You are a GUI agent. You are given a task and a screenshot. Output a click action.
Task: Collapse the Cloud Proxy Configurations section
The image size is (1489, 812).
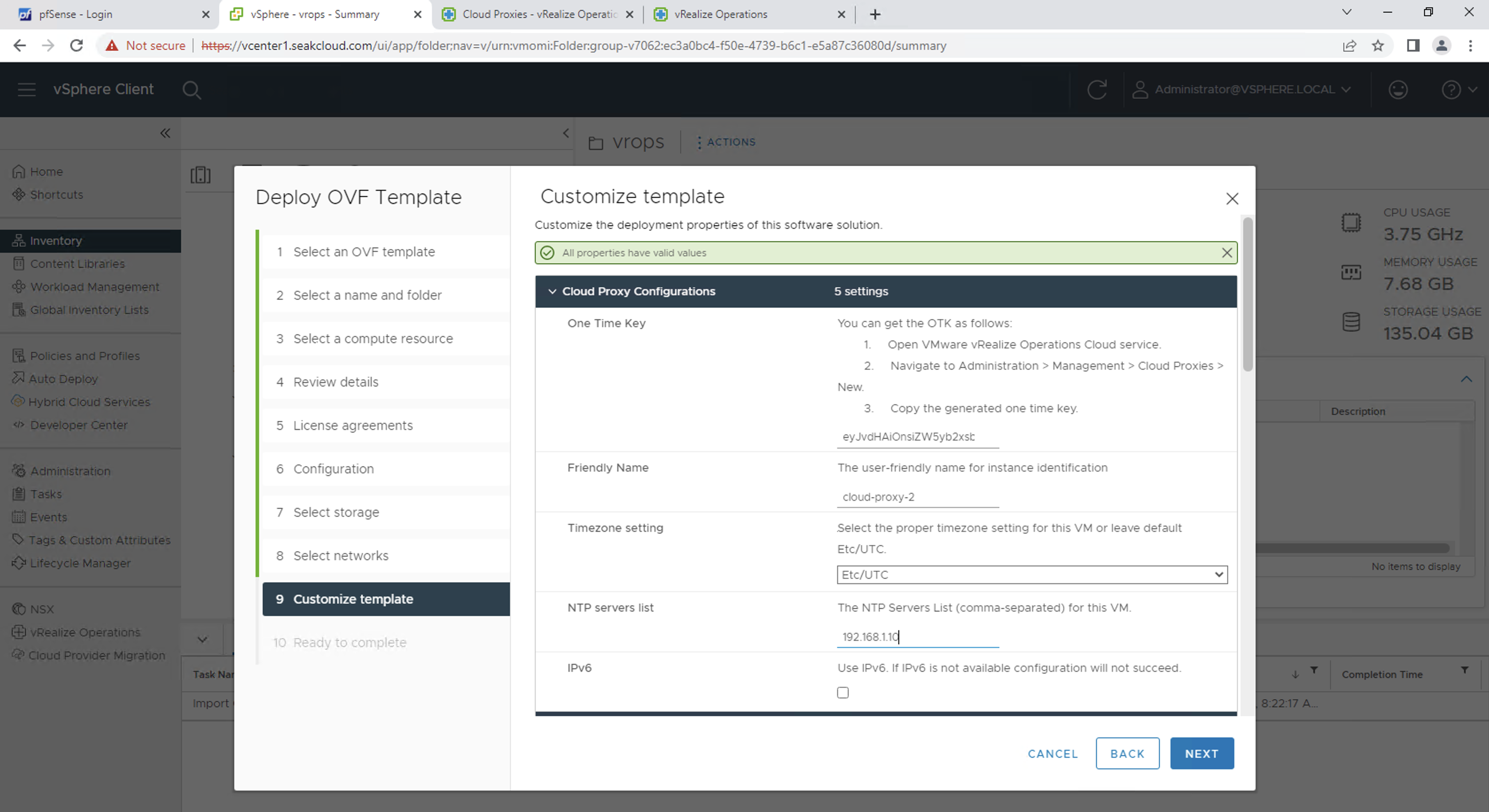coord(552,291)
